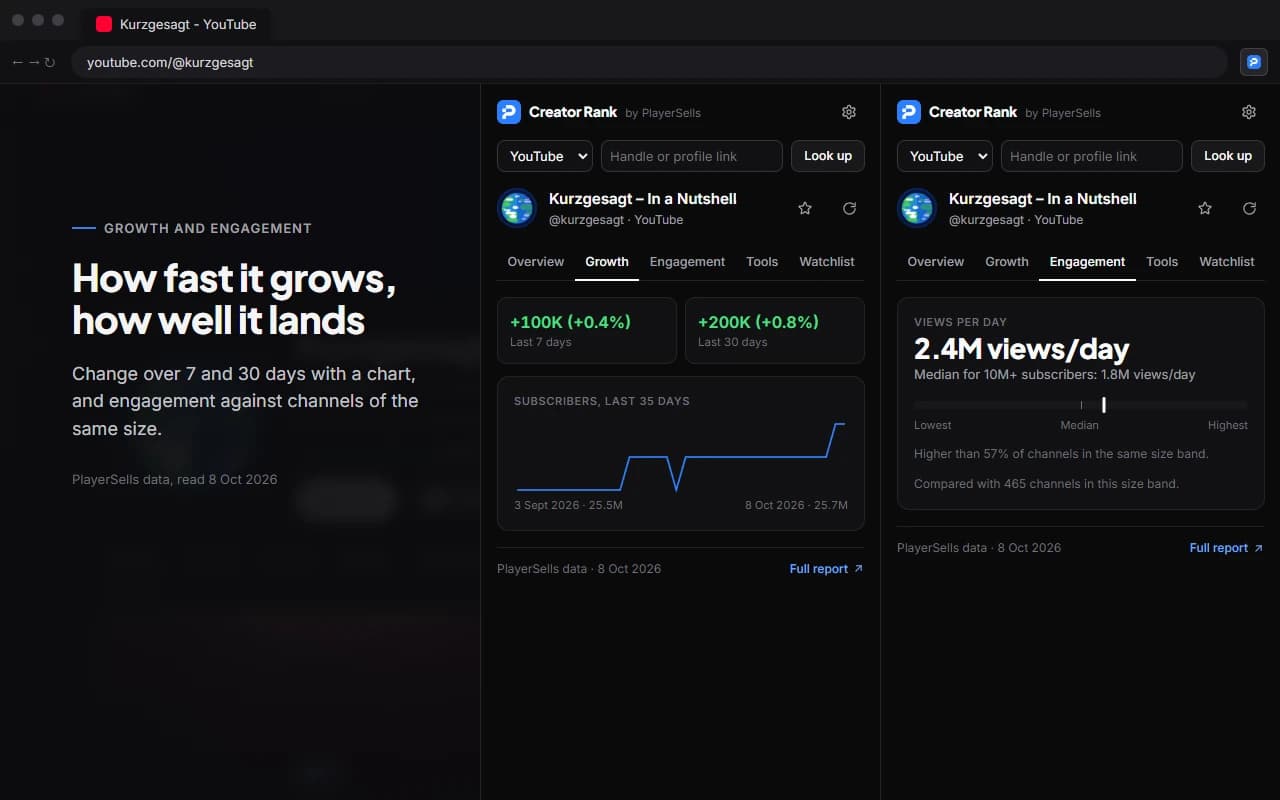Click the subscribers line chart
This screenshot has height=800, width=1280.
point(681,457)
